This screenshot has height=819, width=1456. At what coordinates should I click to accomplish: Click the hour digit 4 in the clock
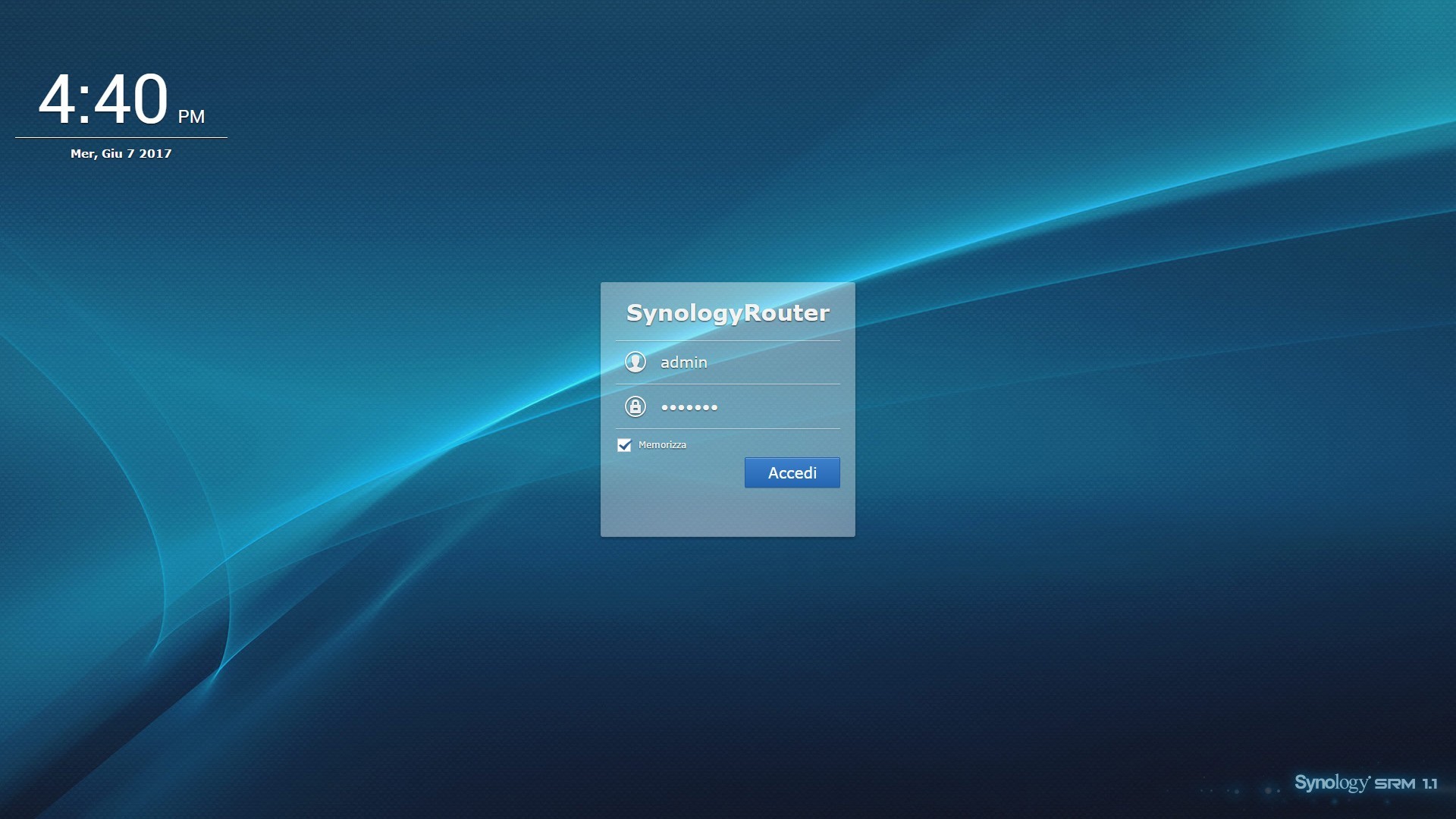57,99
